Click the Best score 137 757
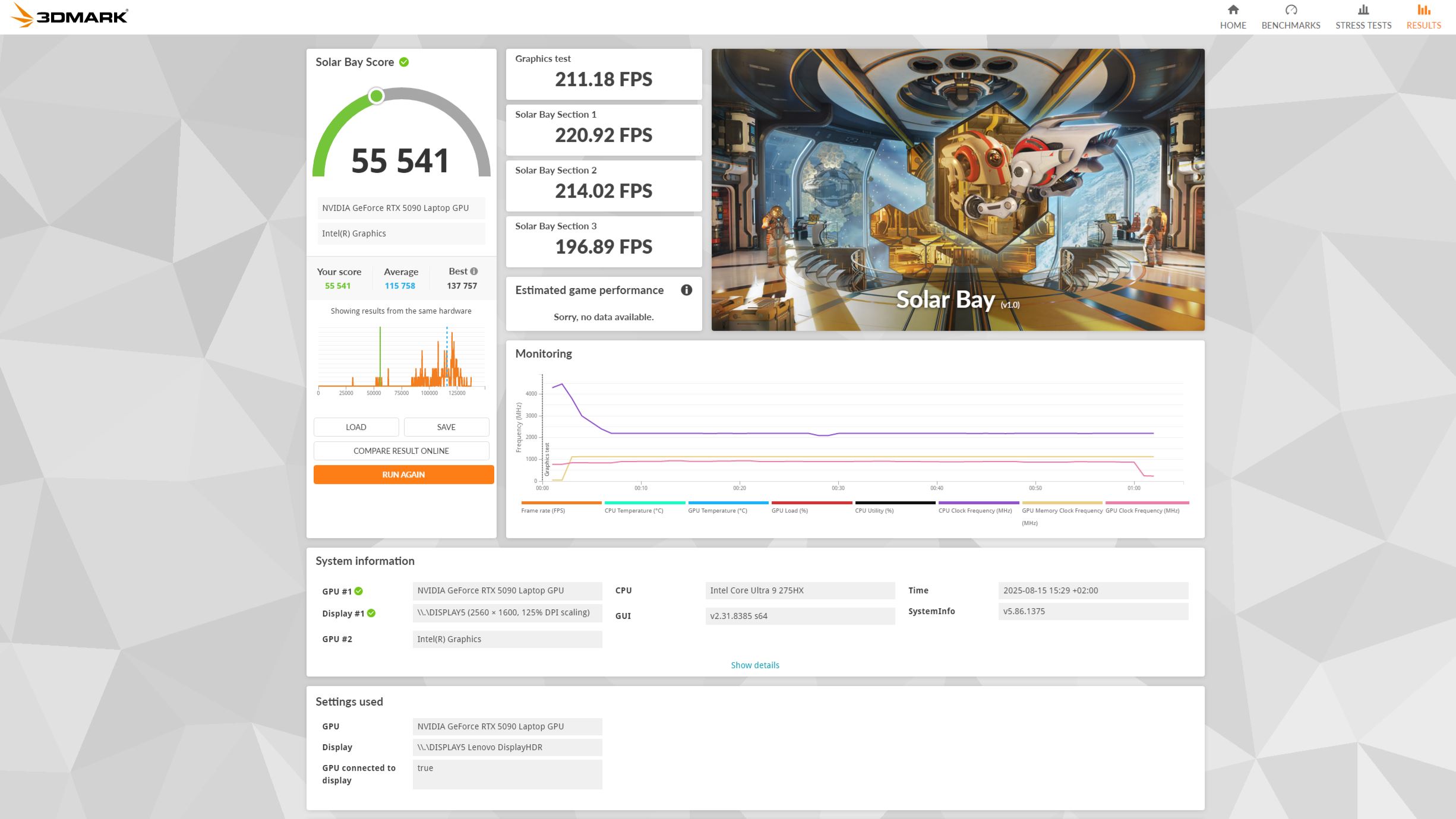The height and width of the screenshot is (819, 1456). coord(462,286)
